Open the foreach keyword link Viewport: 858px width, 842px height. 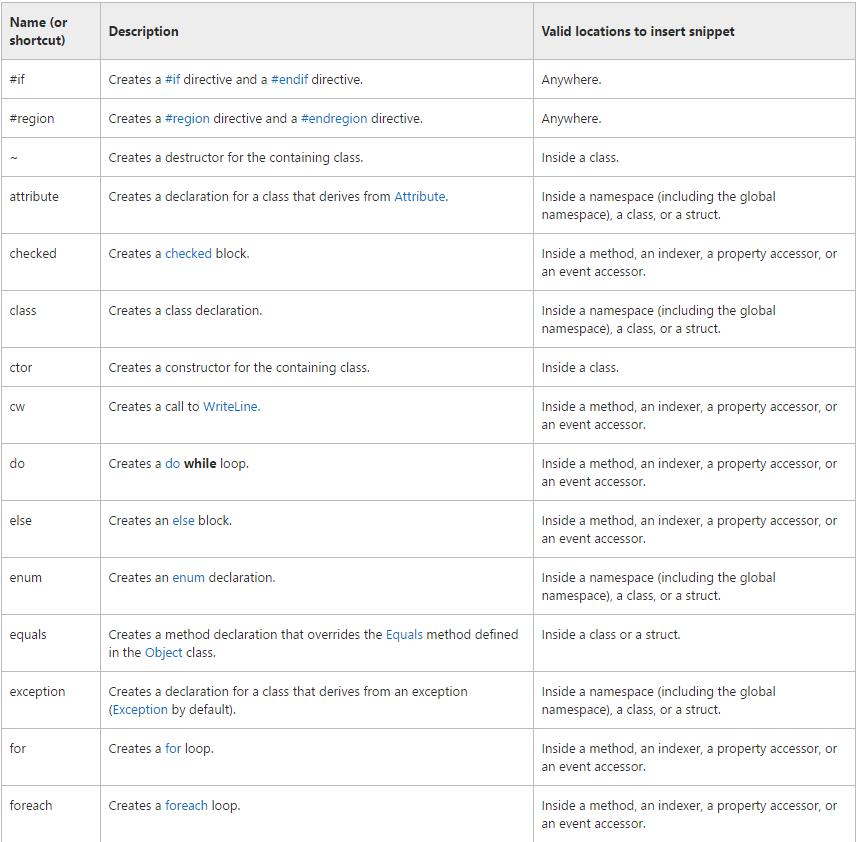(186, 805)
